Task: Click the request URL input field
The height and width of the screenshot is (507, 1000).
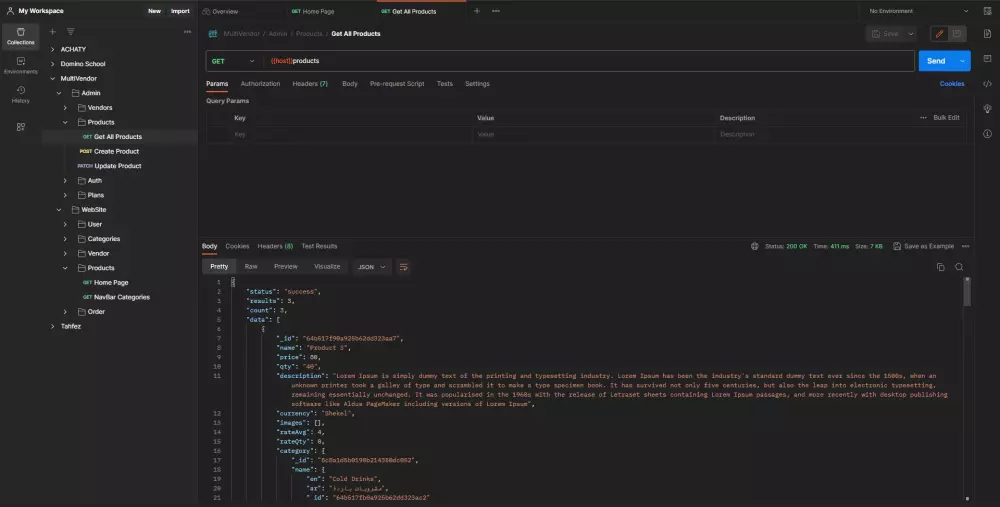Action: pos(590,61)
